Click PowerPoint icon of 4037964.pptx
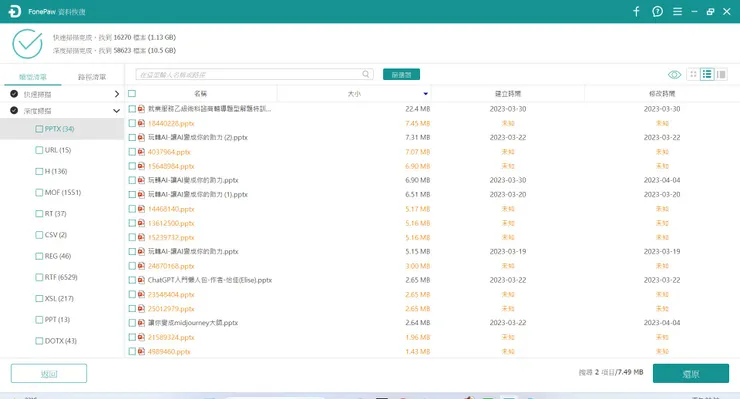This screenshot has width=740, height=399. point(141,152)
